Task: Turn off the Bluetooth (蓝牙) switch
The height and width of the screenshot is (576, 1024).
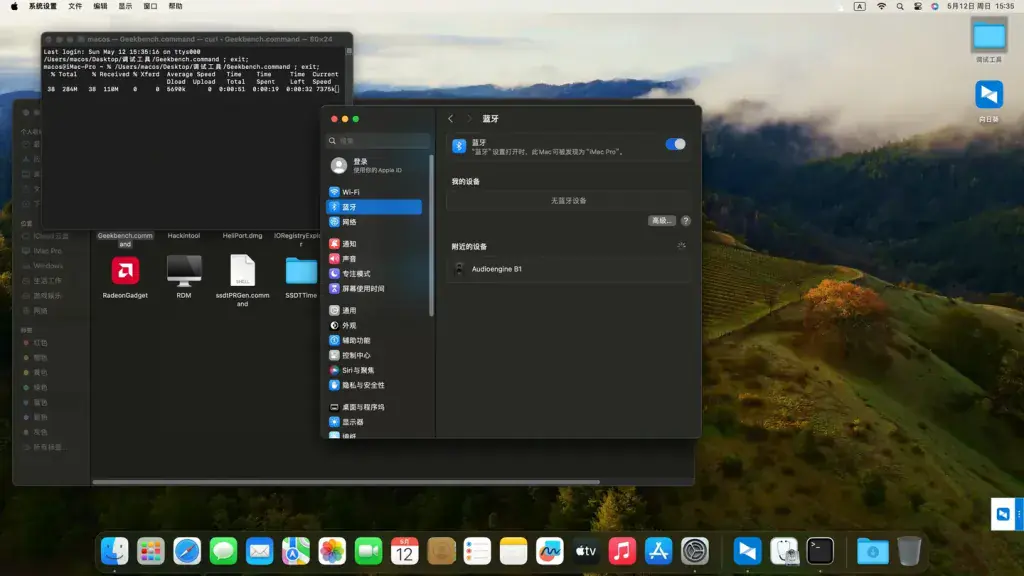Action: tap(675, 144)
